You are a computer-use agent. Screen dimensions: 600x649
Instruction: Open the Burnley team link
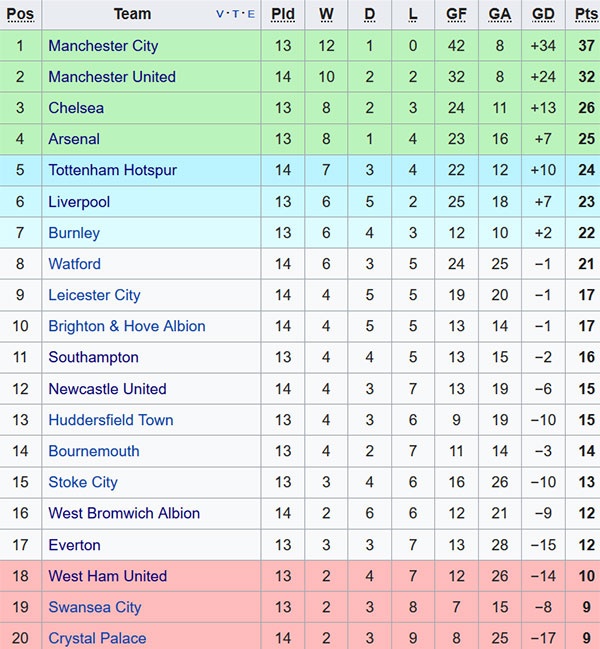click(74, 233)
